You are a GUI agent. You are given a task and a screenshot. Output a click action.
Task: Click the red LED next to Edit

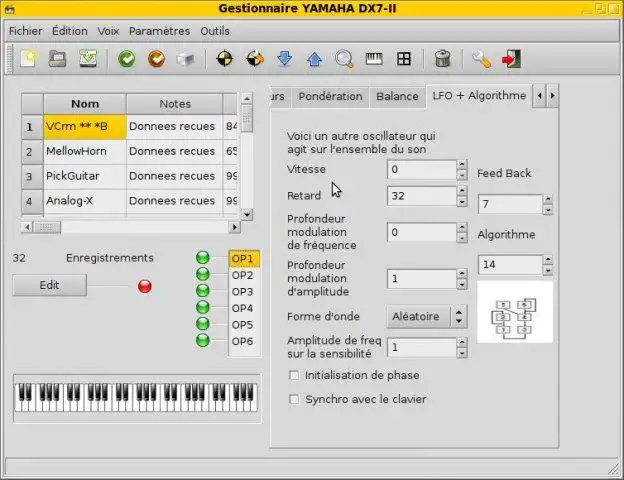coord(145,286)
